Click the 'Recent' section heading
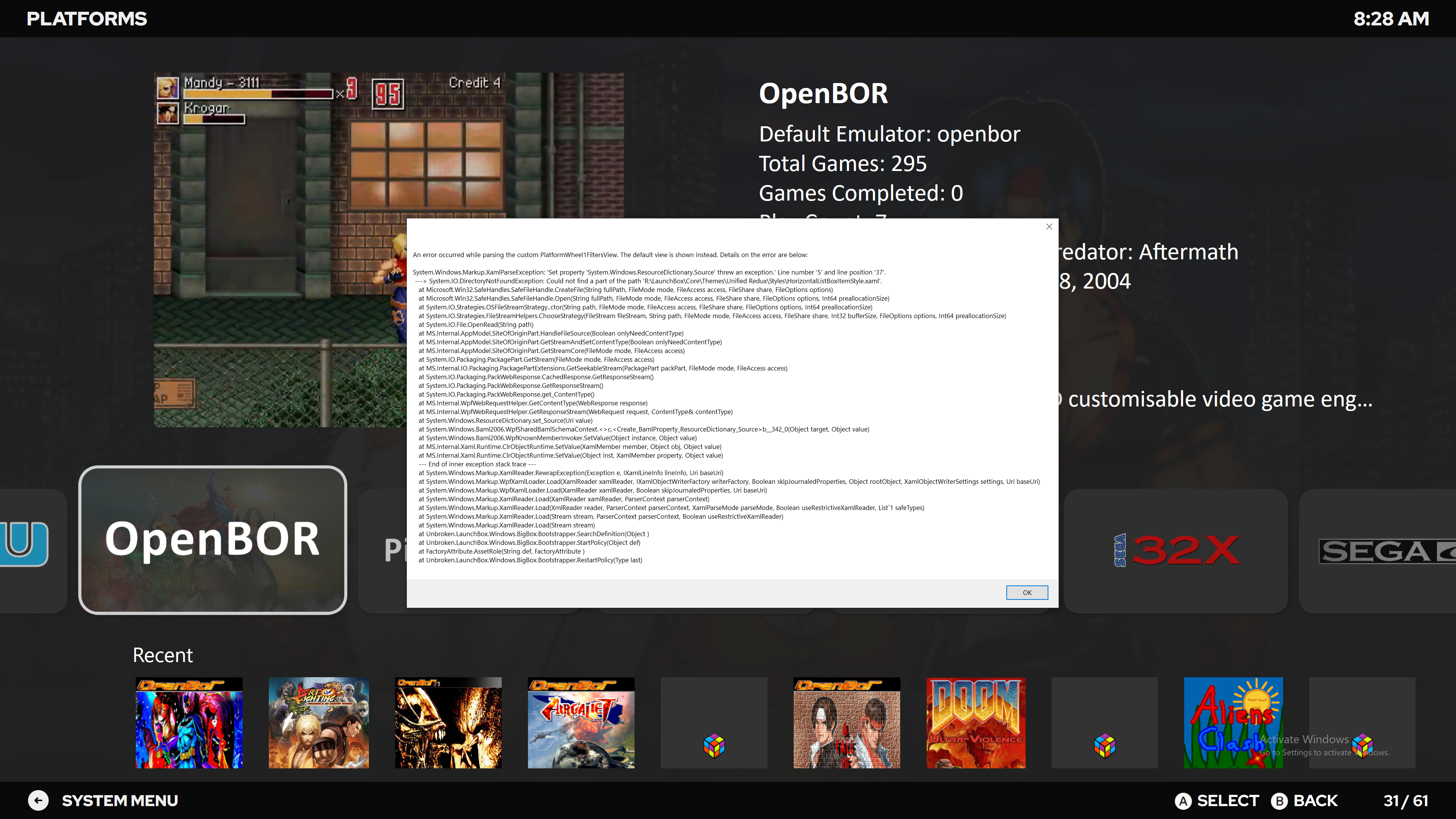This screenshot has height=819, width=1456. pyautogui.click(x=163, y=655)
